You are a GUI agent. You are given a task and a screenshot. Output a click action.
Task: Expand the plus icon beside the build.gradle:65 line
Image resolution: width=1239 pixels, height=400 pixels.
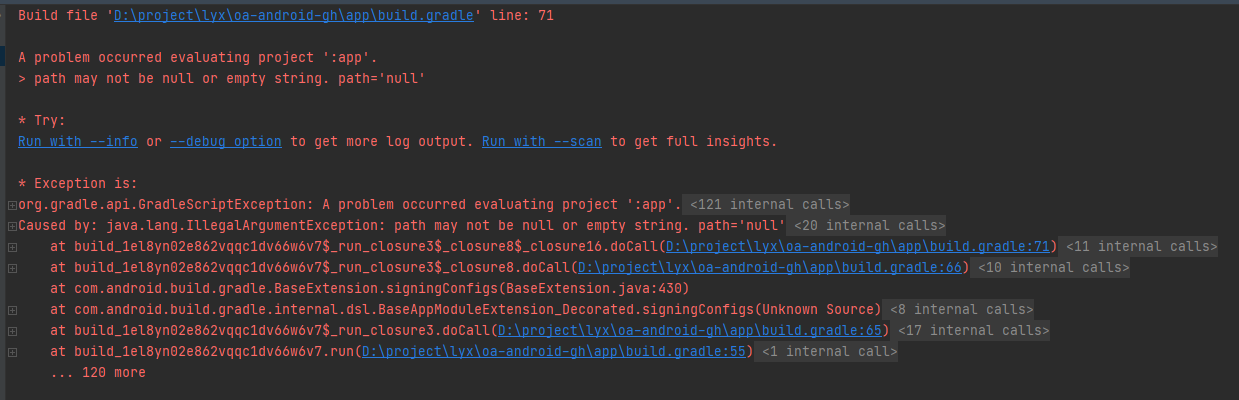click(x=11, y=331)
